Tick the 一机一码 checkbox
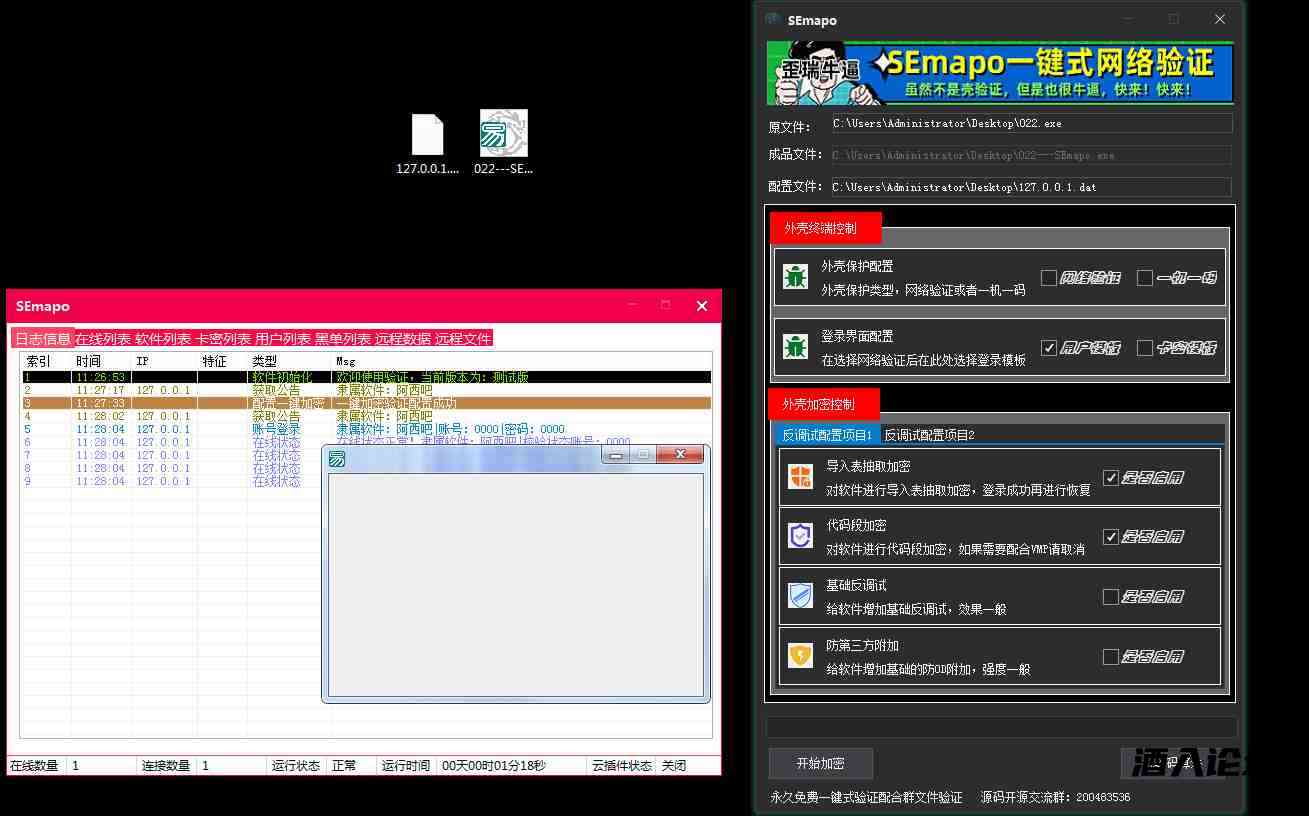This screenshot has width=1309, height=816. click(1145, 278)
